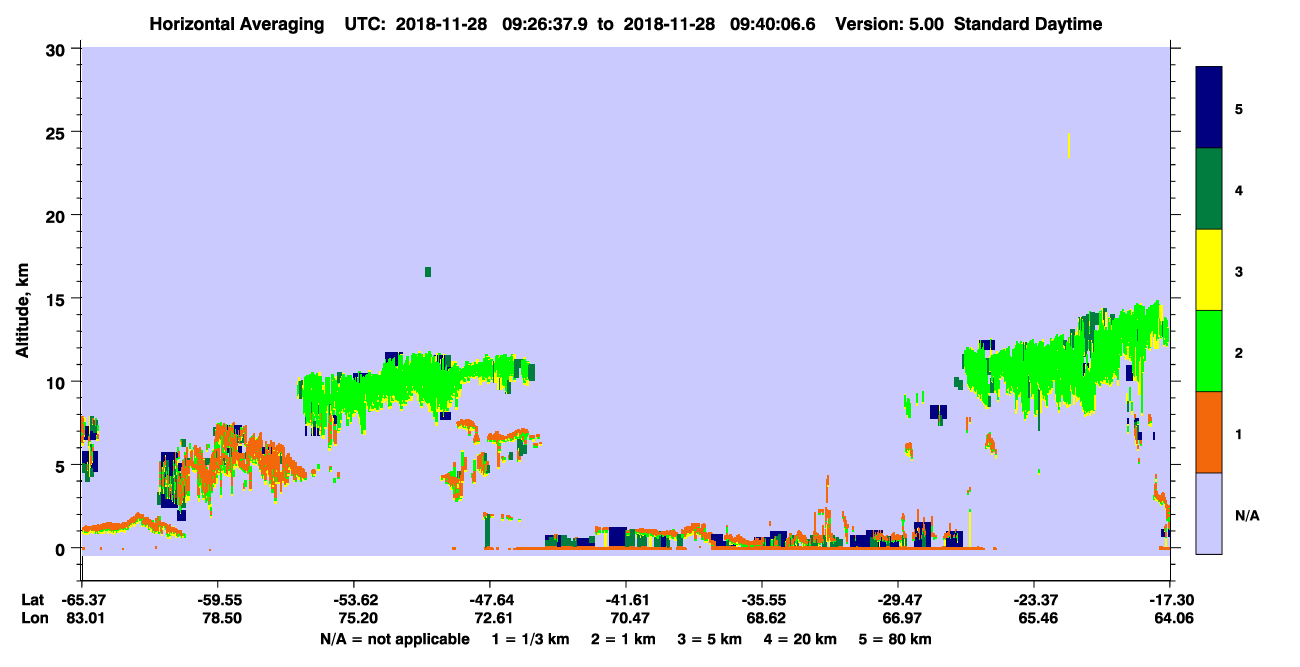Click the "Standard Daytime" text

[1028, 24]
